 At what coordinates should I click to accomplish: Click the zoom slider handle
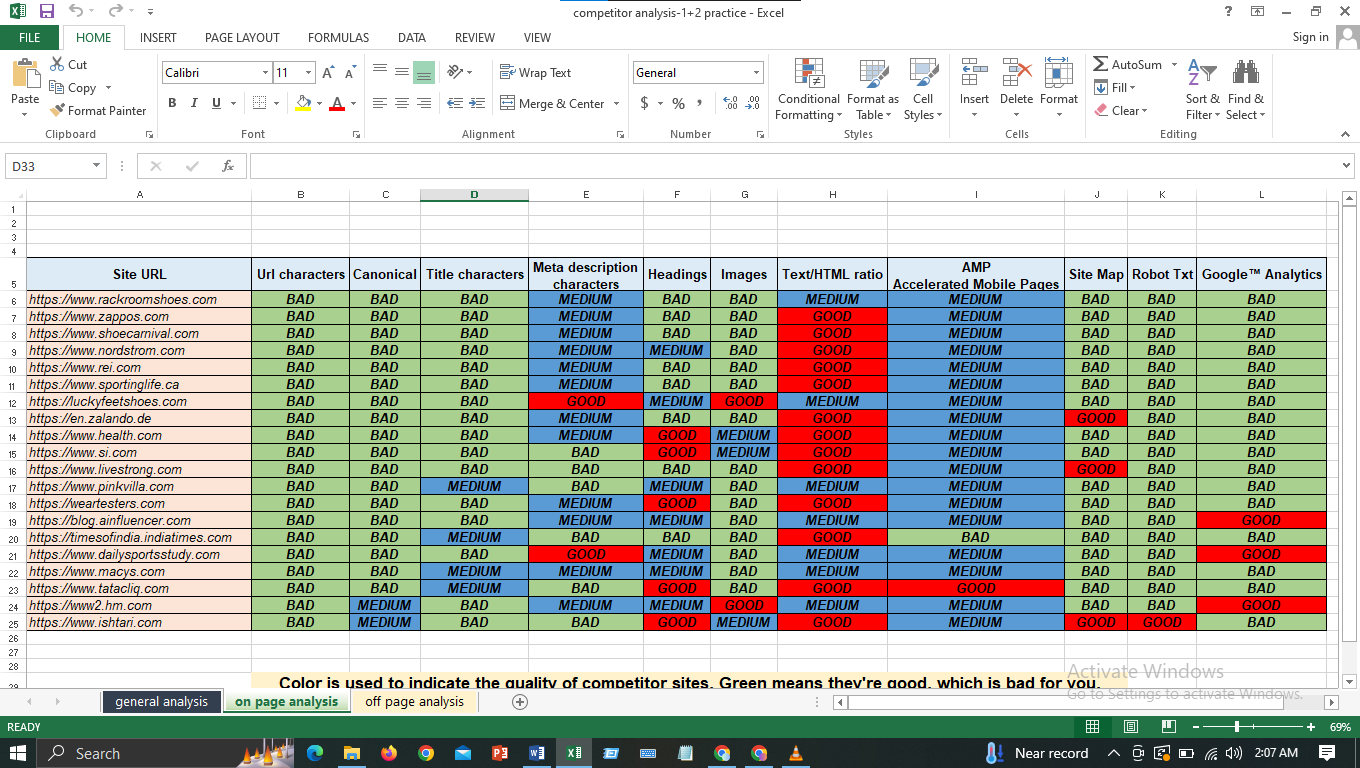(1237, 727)
